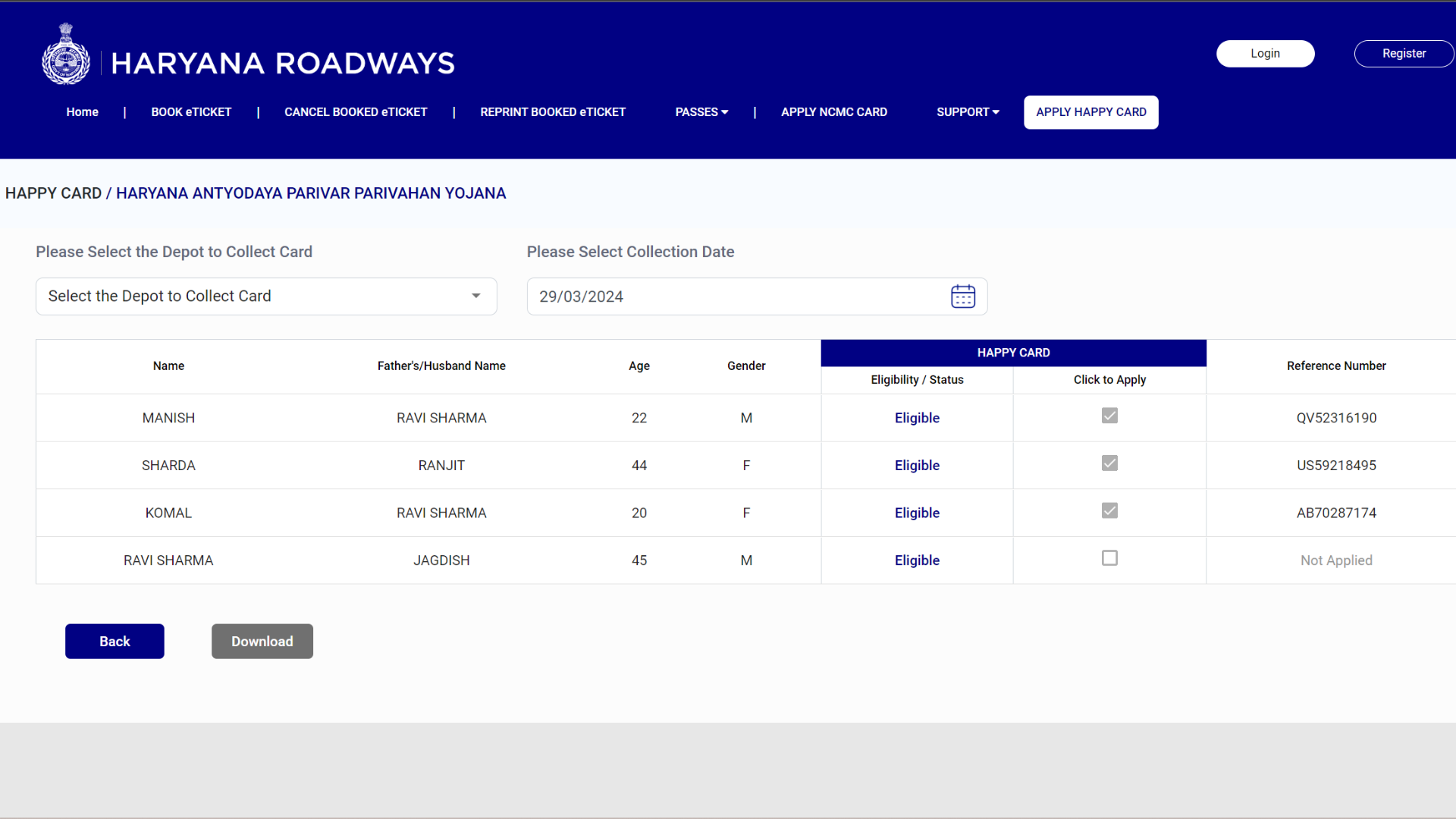Toggle apply checkbox for KOMAL
The width and height of the screenshot is (1456, 819).
click(x=1109, y=510)
